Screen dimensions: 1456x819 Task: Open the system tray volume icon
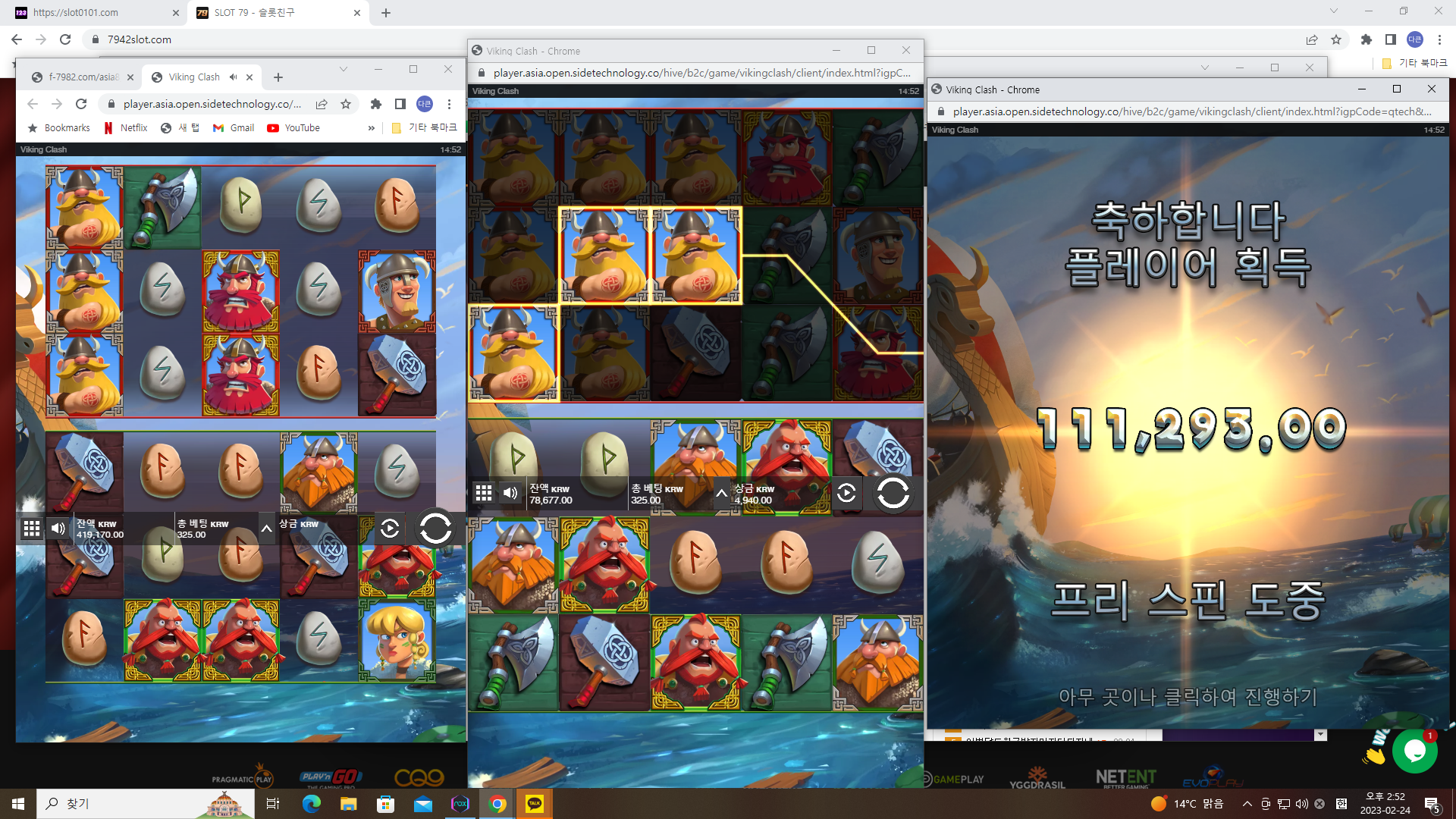point(1302,804)
